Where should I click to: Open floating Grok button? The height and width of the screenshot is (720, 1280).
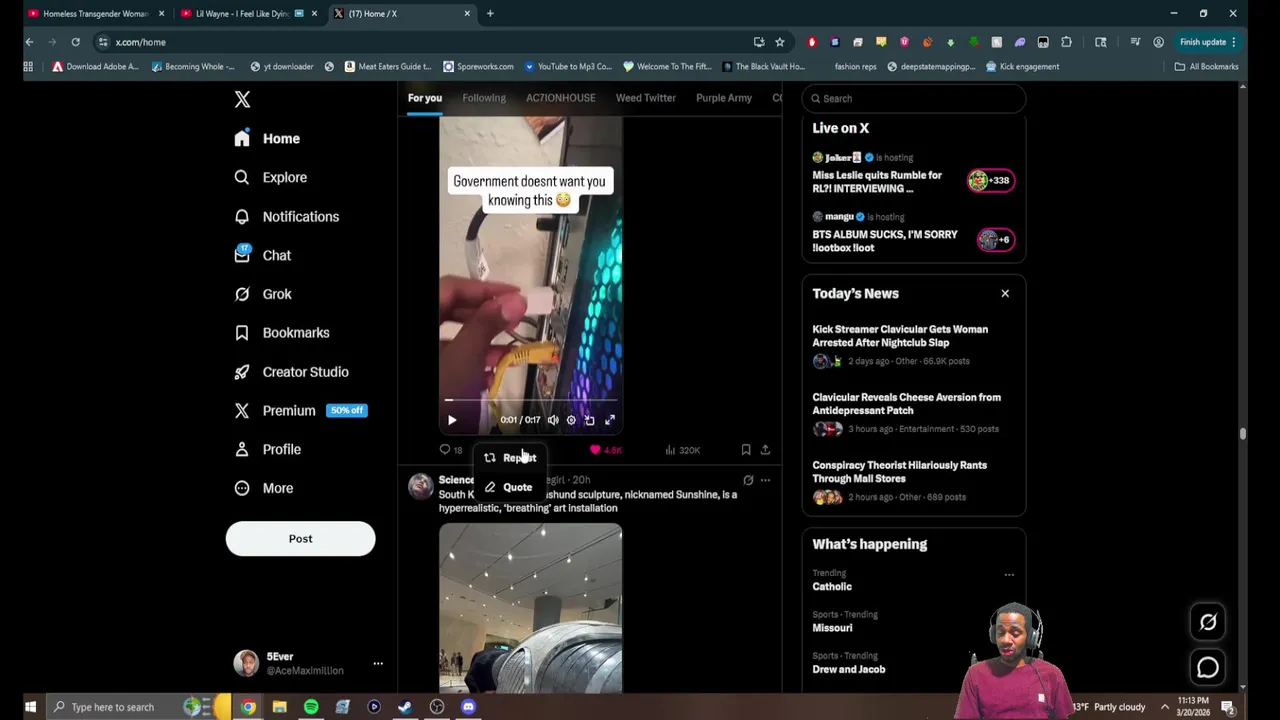[x=1208, y=622]
